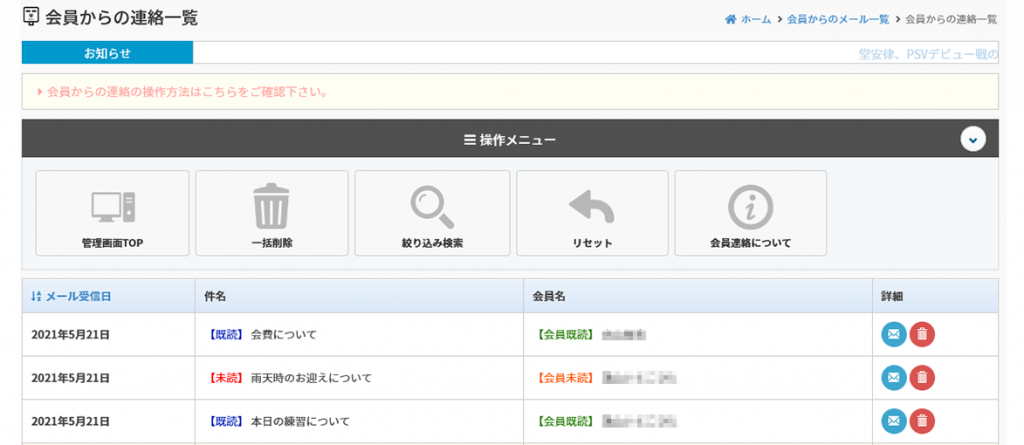Viewport: 1024px width, 445px height.
Task: Click the scrolling news ticker text
Action: (927, 54)
